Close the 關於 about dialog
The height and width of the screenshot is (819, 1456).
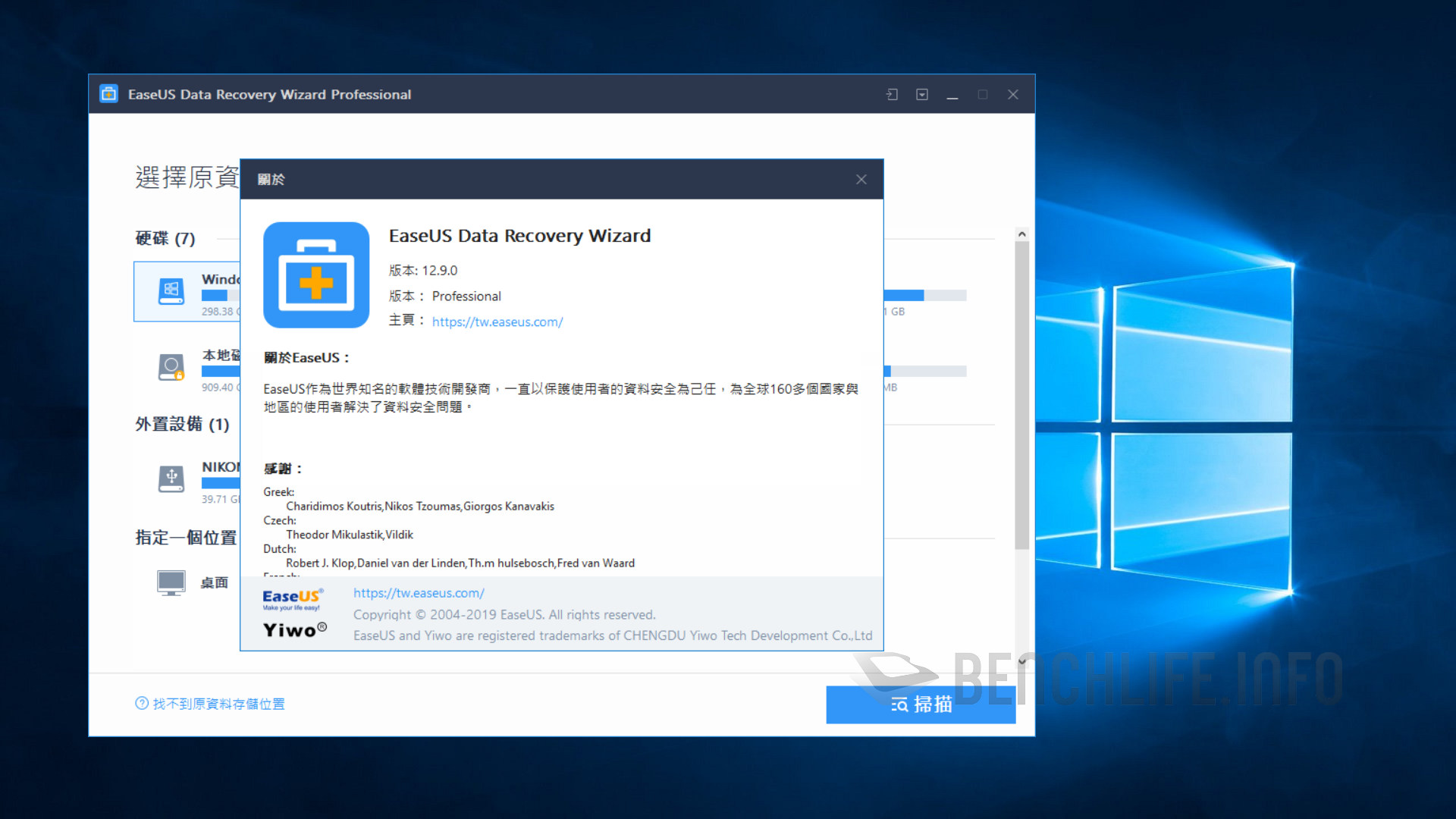(861, 180)
